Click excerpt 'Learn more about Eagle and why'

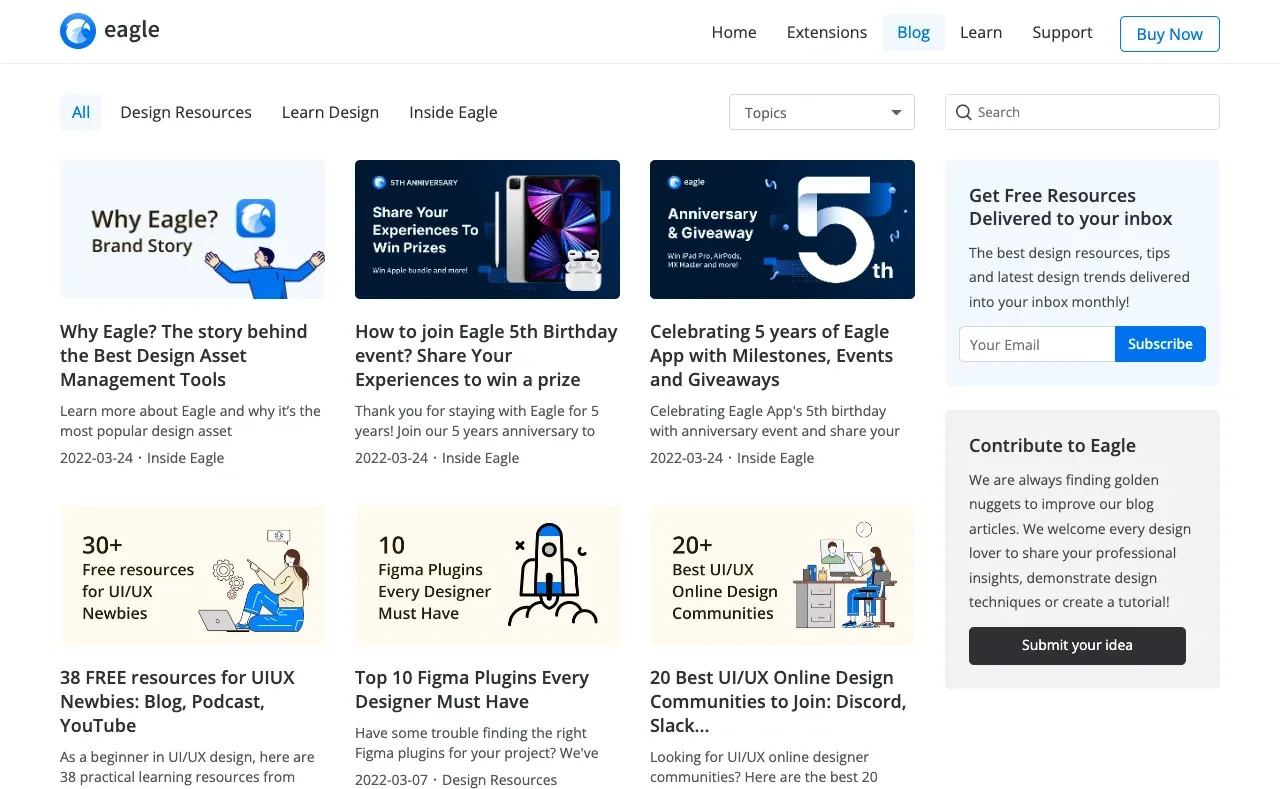click(190, 421)
